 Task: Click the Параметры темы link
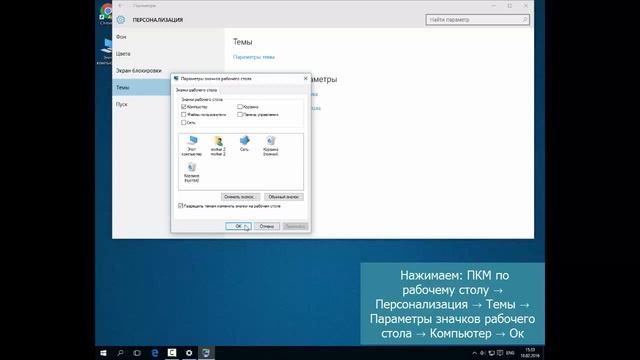pyautogui.click(x=253, y=57)
